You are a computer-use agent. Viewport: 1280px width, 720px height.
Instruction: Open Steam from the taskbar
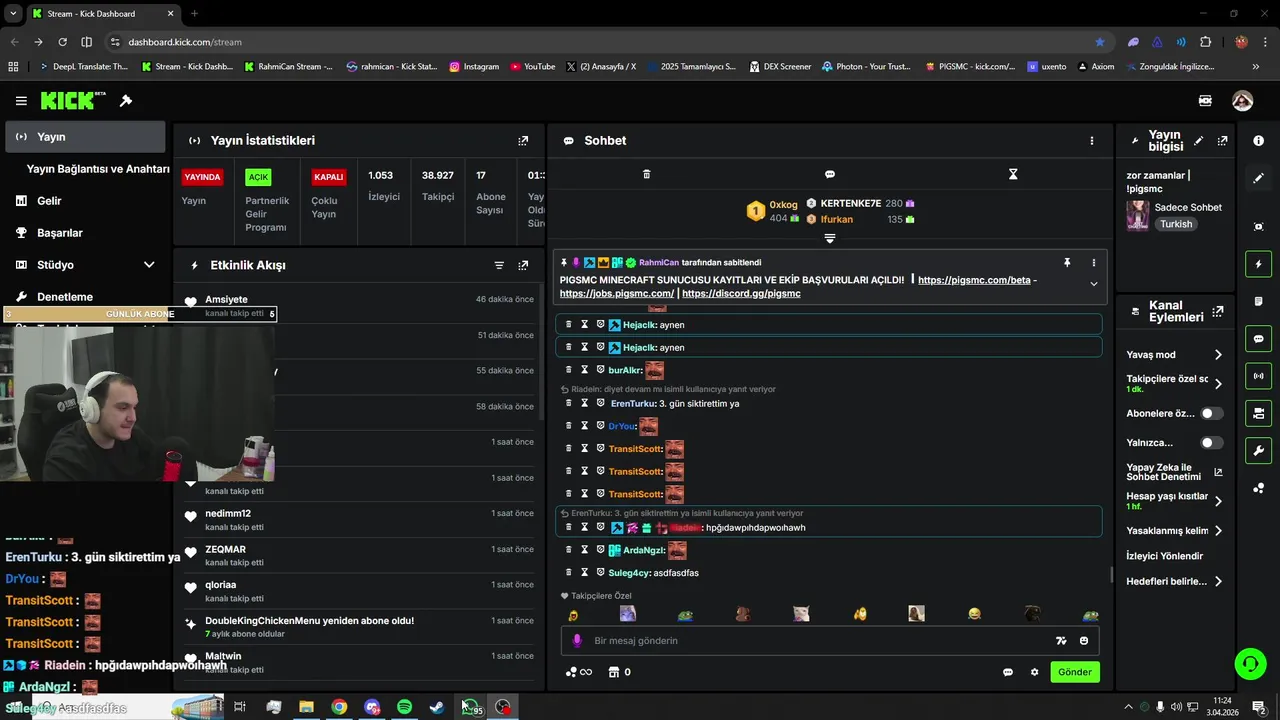(x=437, y=707)
